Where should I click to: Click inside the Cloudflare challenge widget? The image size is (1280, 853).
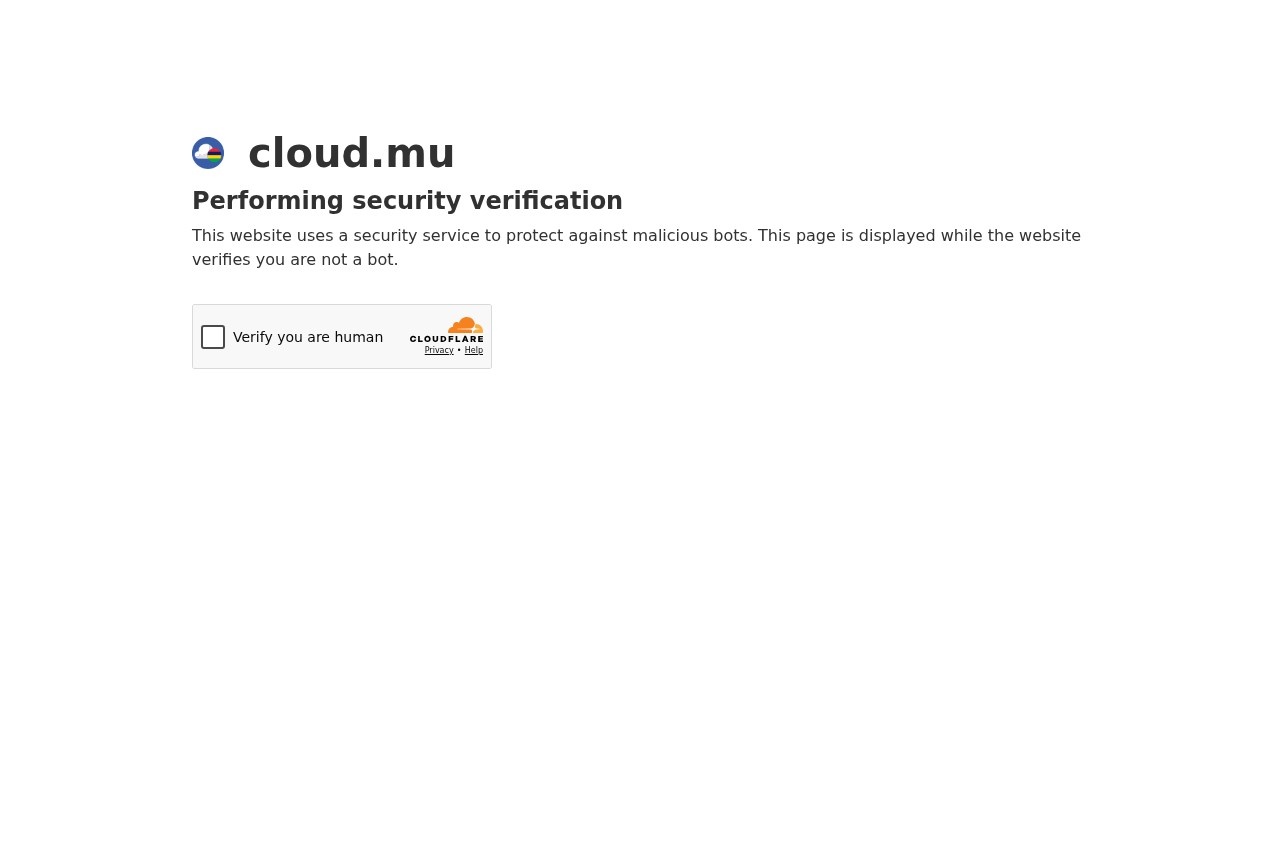pyautogui.click(x=342, y=336)
